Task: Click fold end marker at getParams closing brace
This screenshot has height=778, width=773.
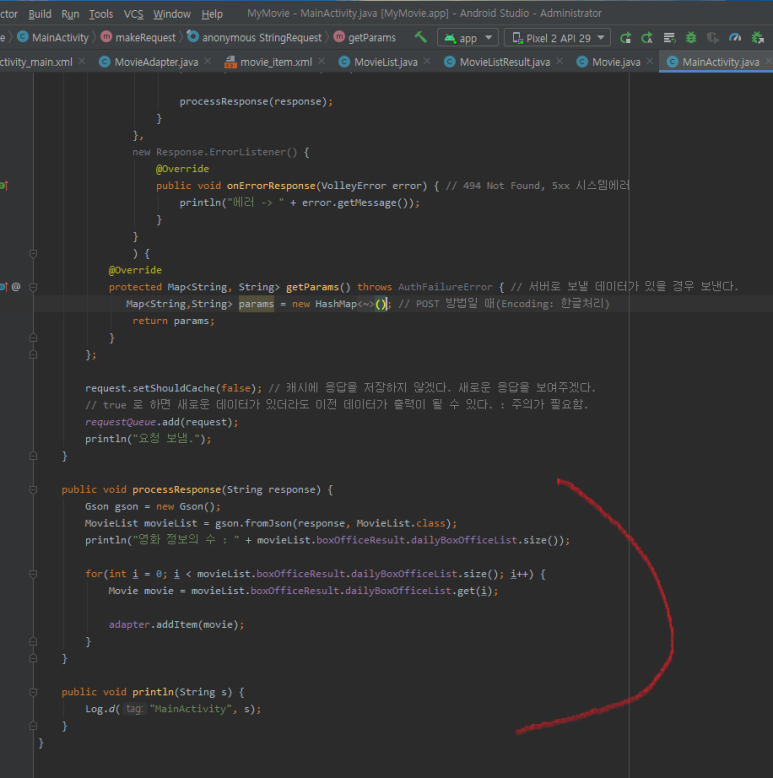Action: [33, 338]
